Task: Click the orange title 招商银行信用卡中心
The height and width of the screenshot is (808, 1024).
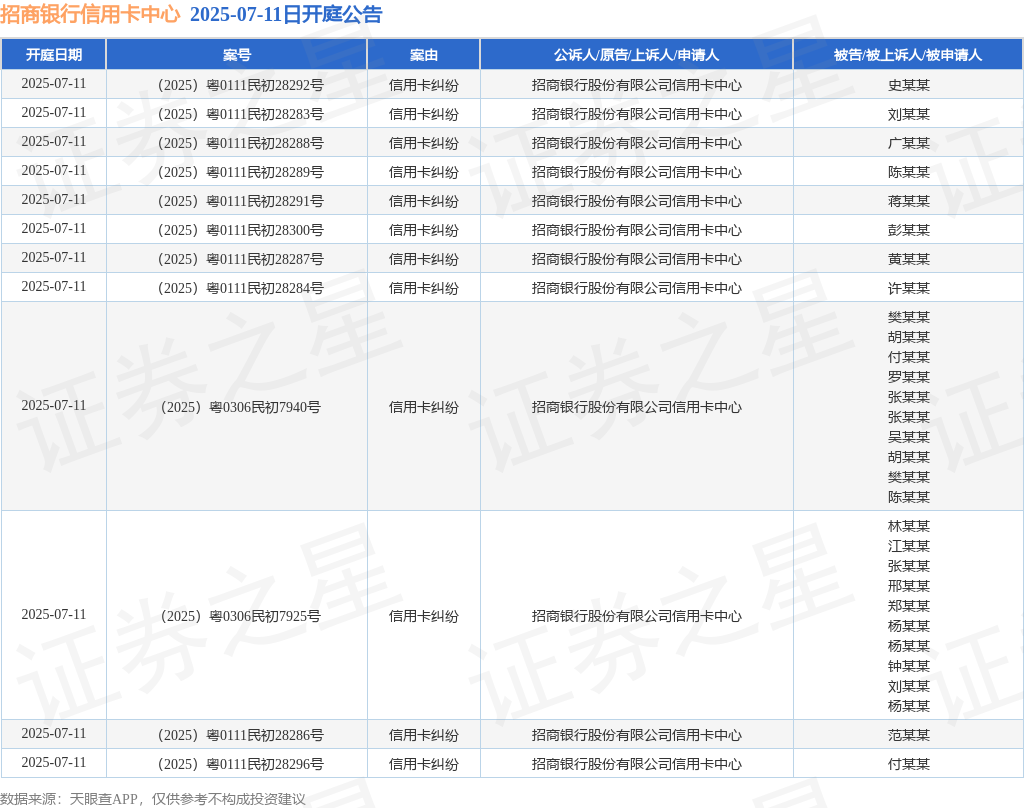Action: (90, 14)
